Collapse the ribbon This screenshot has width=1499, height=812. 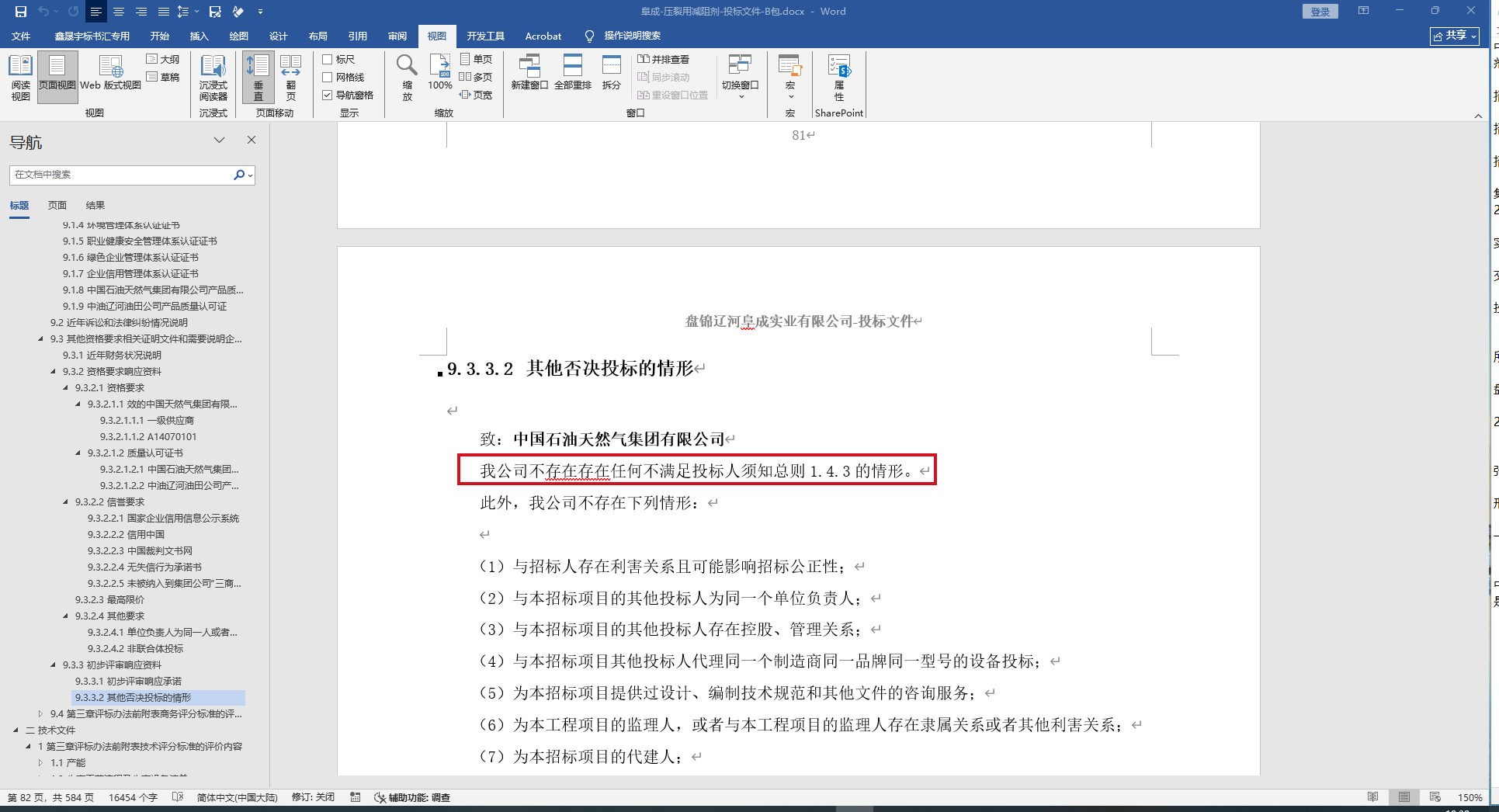1478,116
